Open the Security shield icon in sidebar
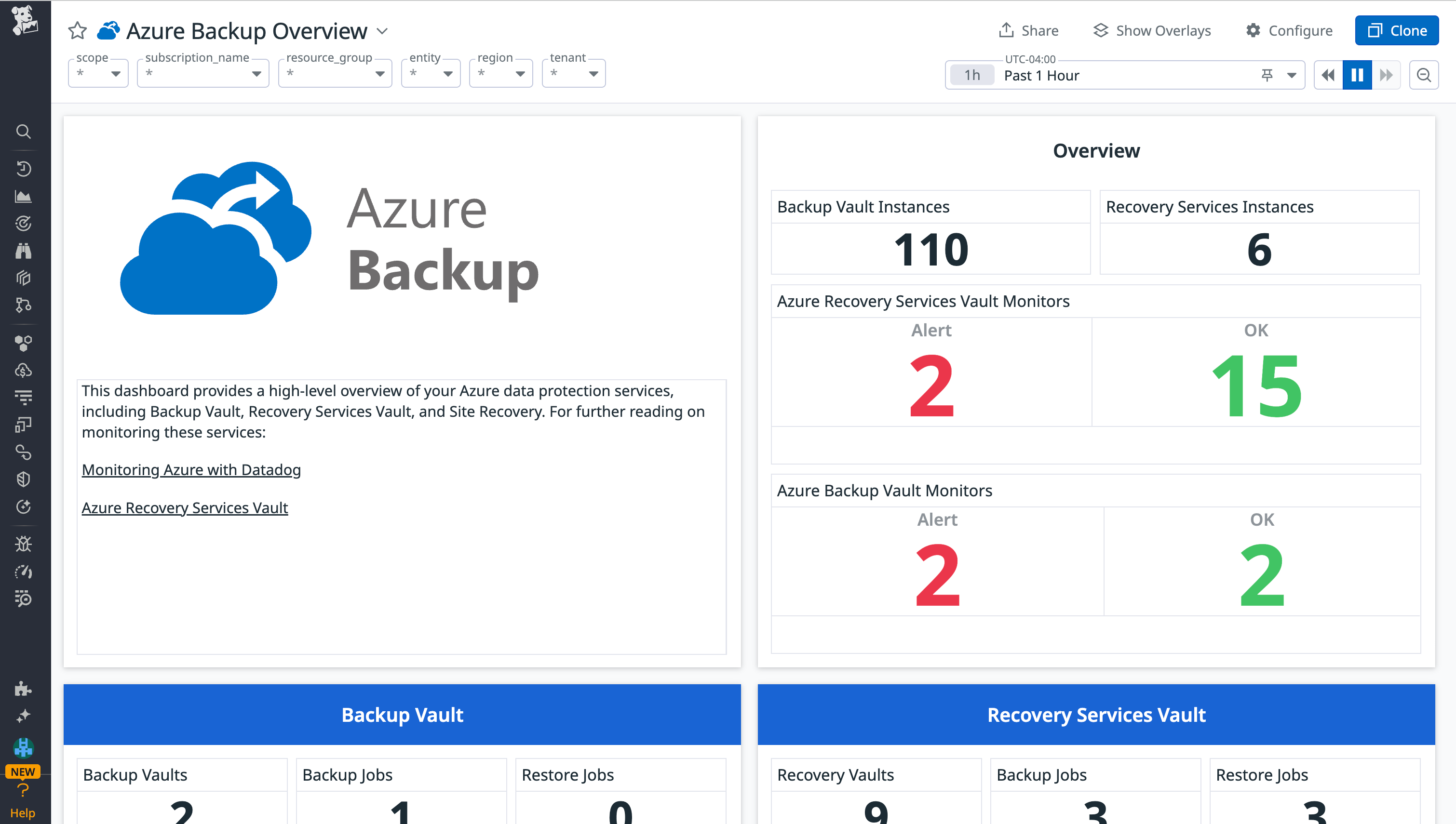This screenshot has width=1456, height=824. (x=23, y=479)
